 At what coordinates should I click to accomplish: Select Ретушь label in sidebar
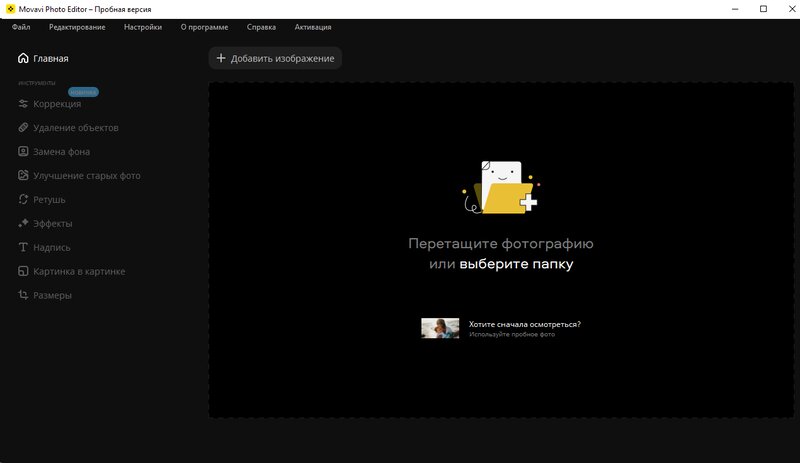tap(49, 200)
